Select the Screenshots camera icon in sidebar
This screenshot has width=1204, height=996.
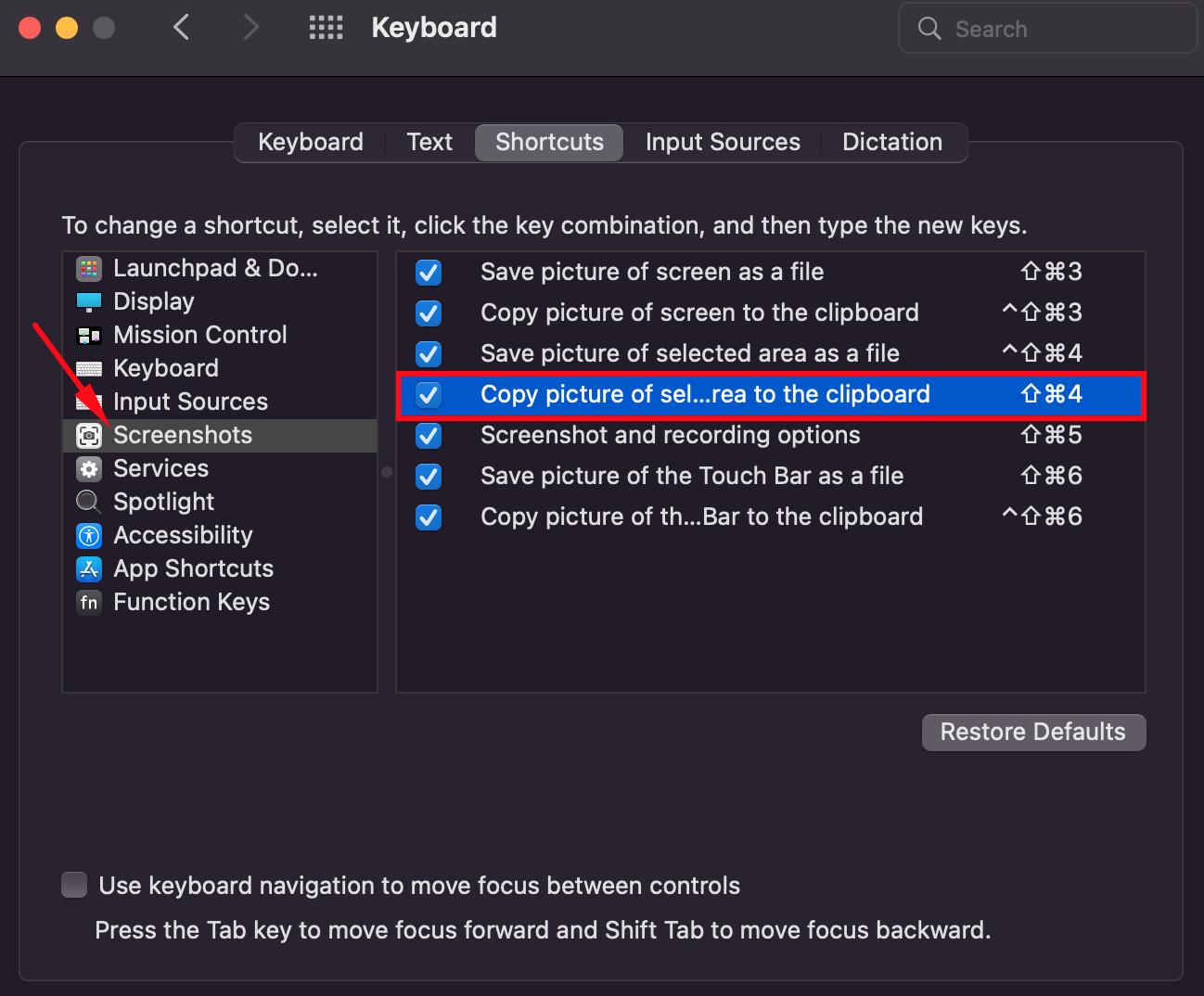pos(88,435)
